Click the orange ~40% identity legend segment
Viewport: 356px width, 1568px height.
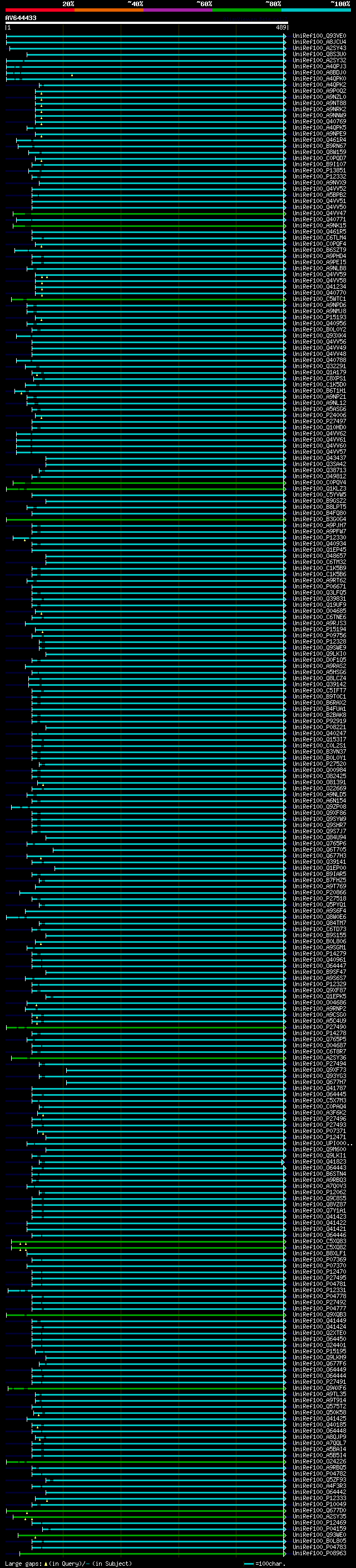(x=109, y=10)
